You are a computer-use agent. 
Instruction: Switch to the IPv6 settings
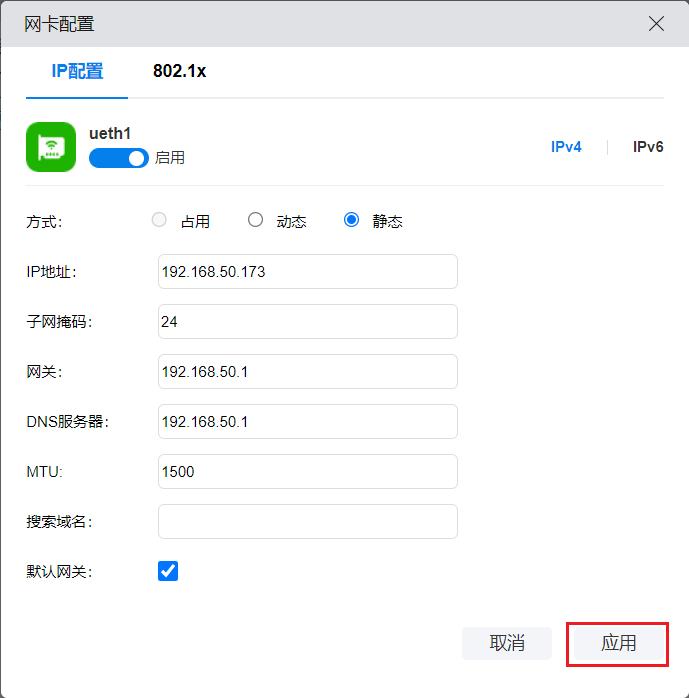647,147
